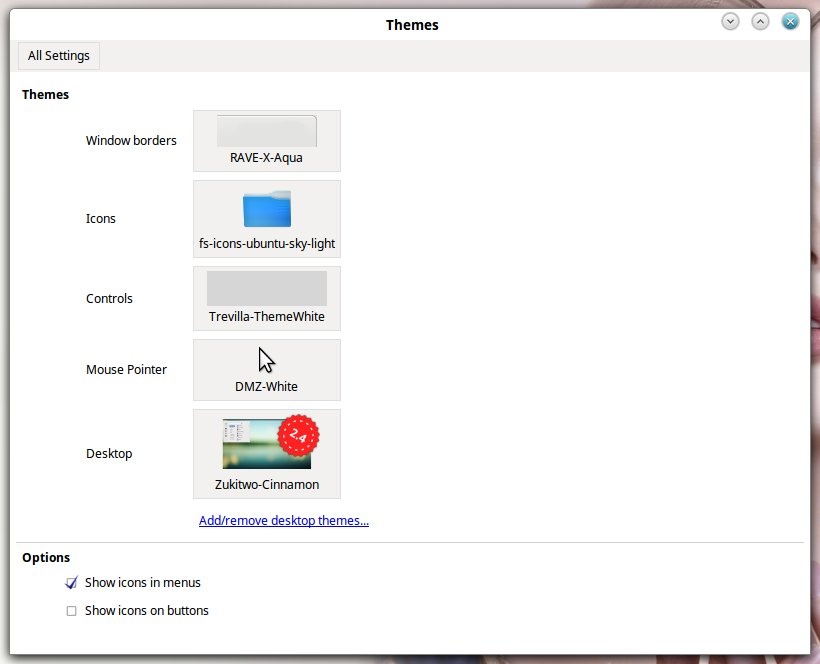The image size is (820, 664).
Task: Go back to All Settings
Action: pyautogui.click(x=59, y=55)
